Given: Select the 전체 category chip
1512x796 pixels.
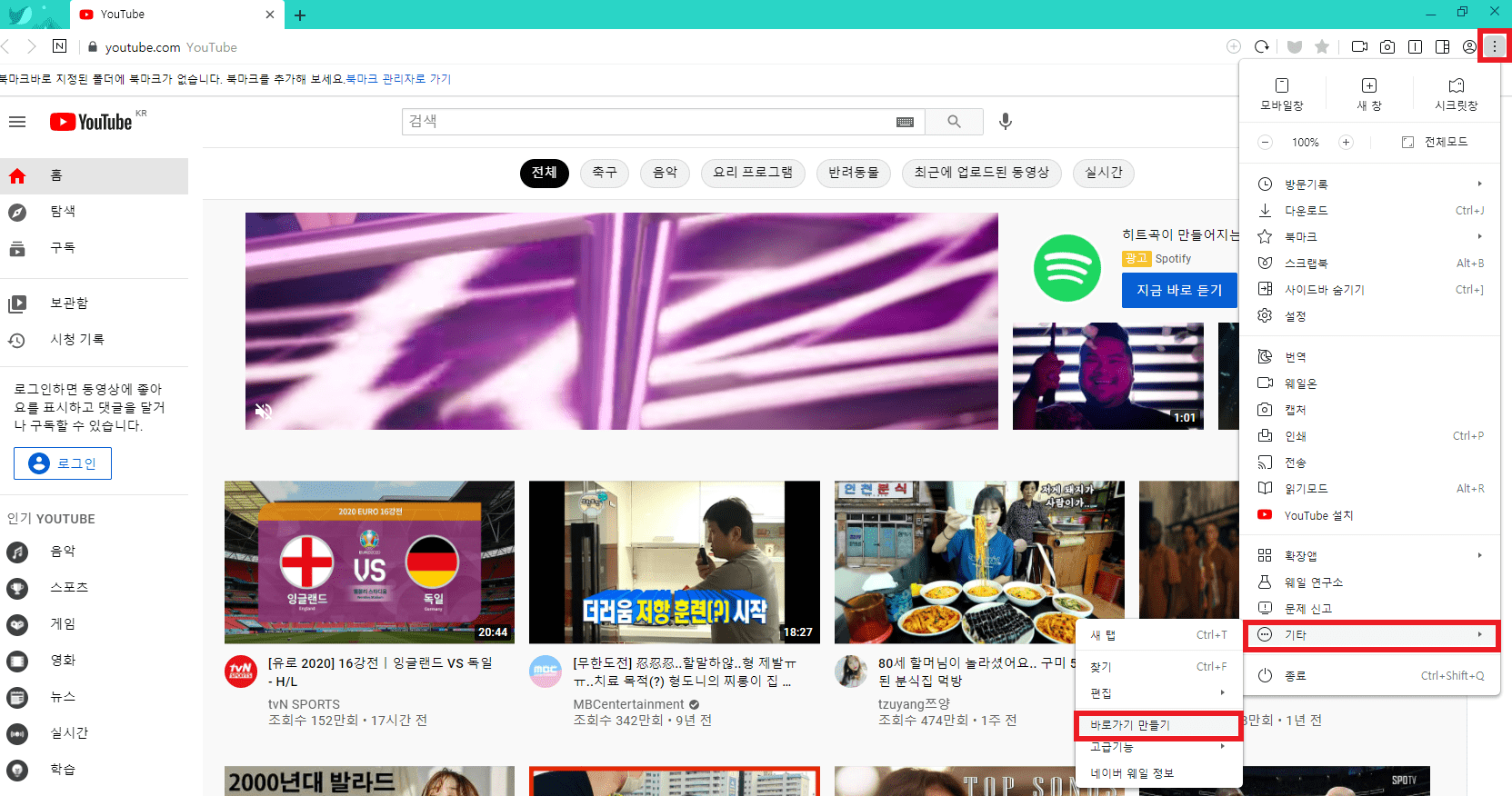Looking at the screenshot, I should 545,173.
